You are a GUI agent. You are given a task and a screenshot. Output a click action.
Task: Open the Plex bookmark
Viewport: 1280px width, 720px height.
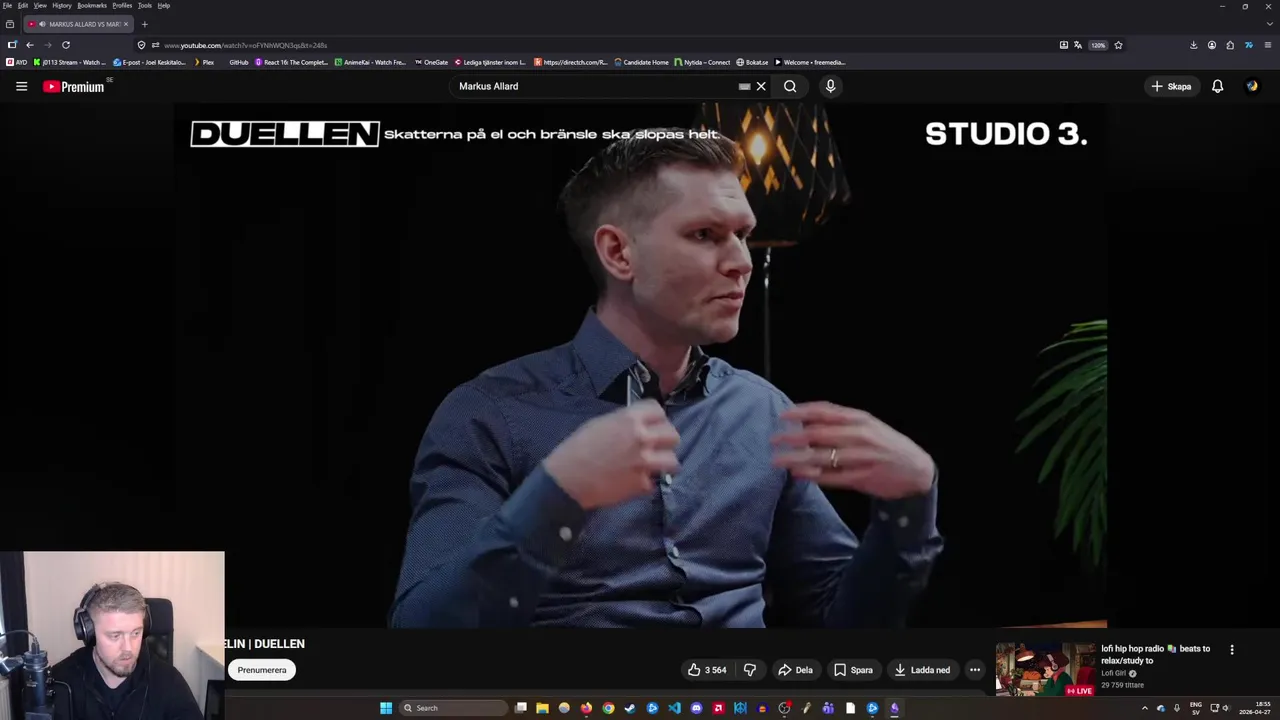click(203, 62)
